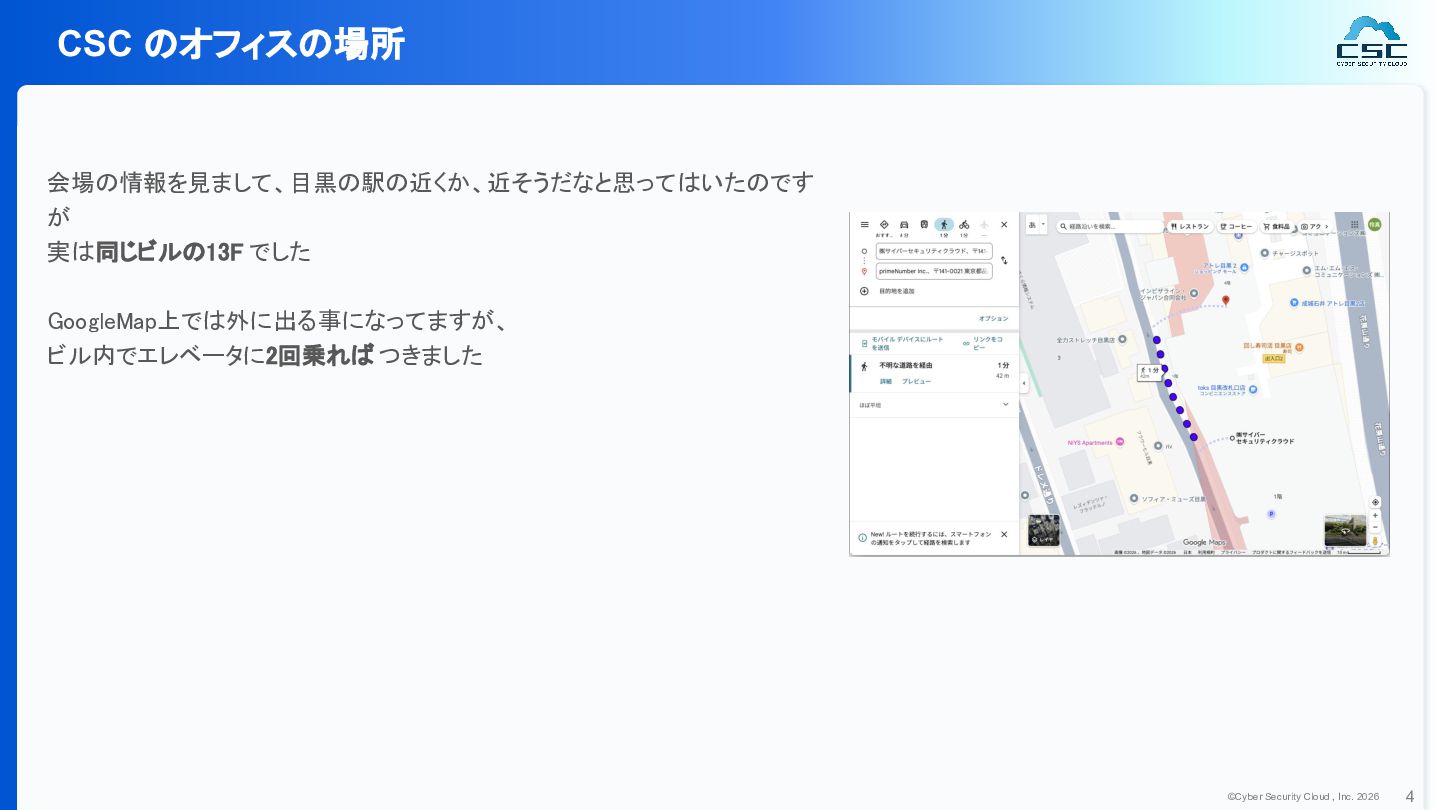Select the walking travel mode
1440x810 pixels.
(944, 225)
